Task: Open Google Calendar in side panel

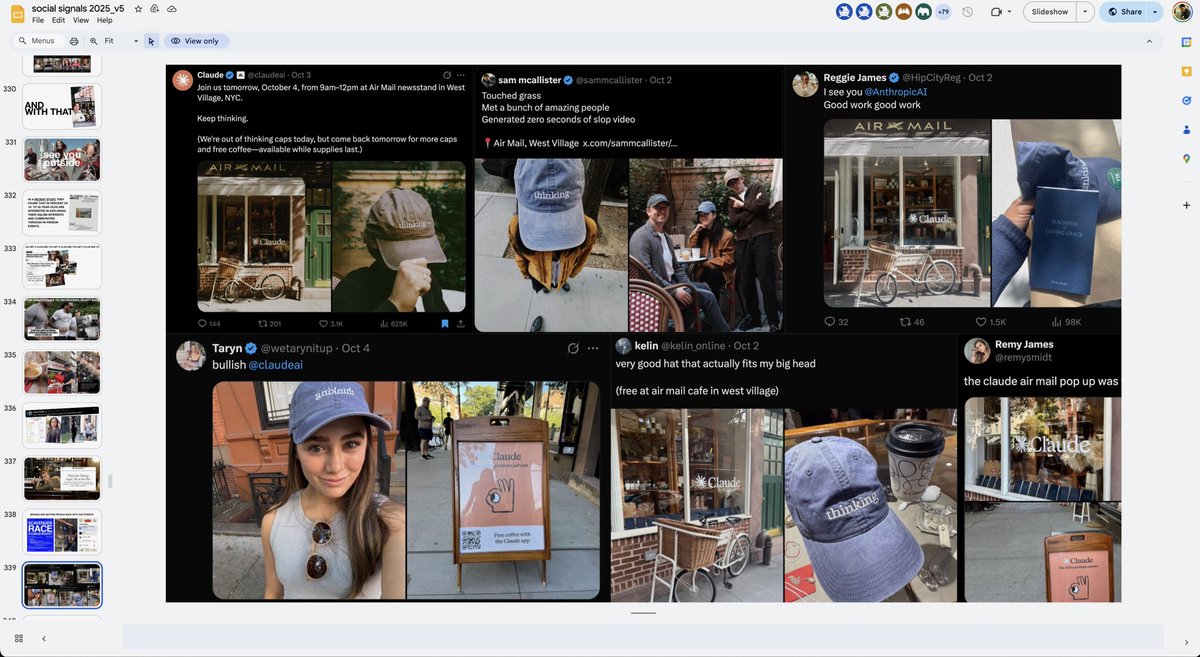Action: pos(1186,42)
